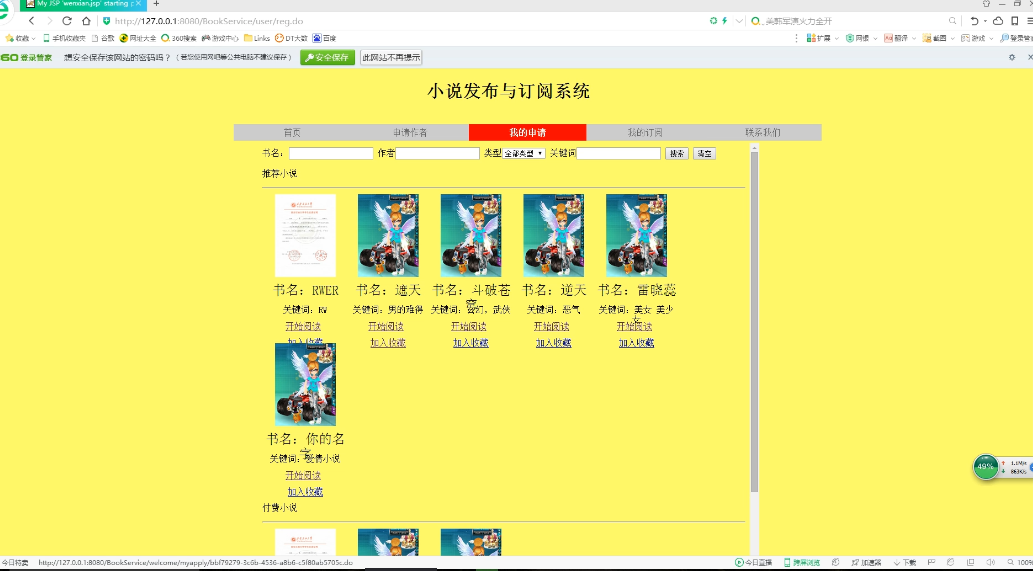Click the speaker mute icon in status bar

click(x=990, y=562)
